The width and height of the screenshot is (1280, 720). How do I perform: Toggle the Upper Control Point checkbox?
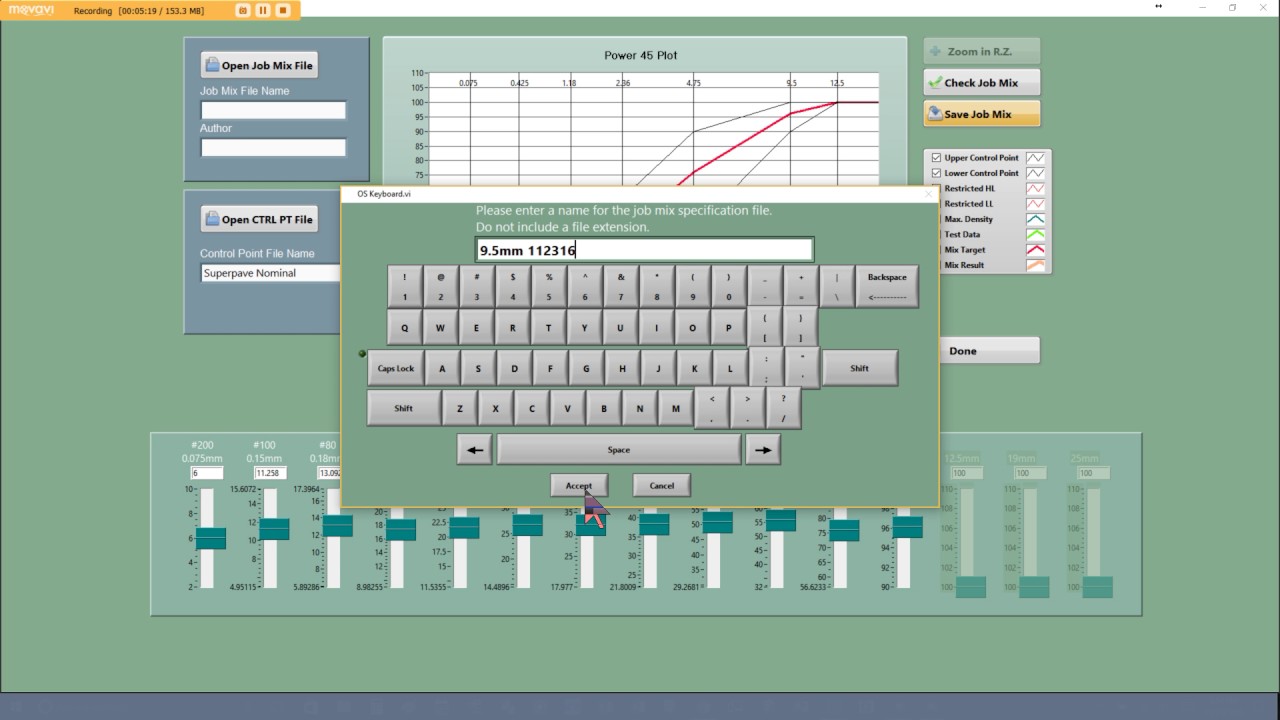click(936, 158)
